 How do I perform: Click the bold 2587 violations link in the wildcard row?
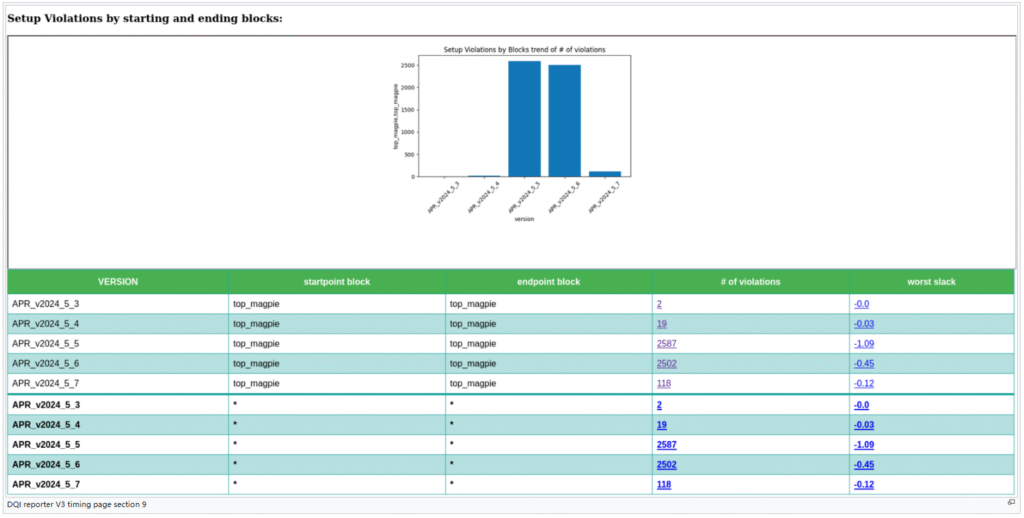tap(666, 444)
